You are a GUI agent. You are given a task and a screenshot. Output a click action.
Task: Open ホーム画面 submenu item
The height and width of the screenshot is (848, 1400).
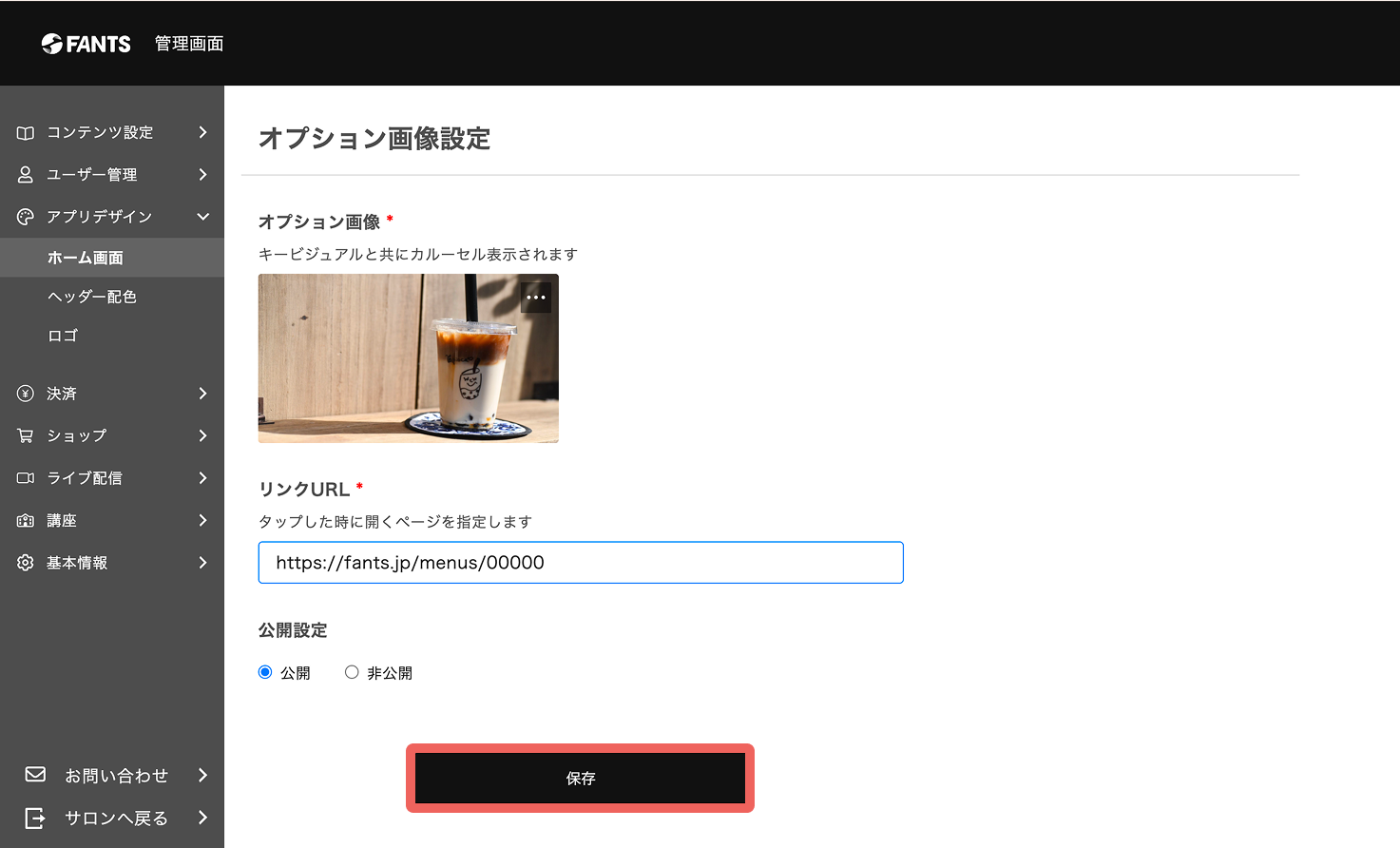click(x=112, y=258)
